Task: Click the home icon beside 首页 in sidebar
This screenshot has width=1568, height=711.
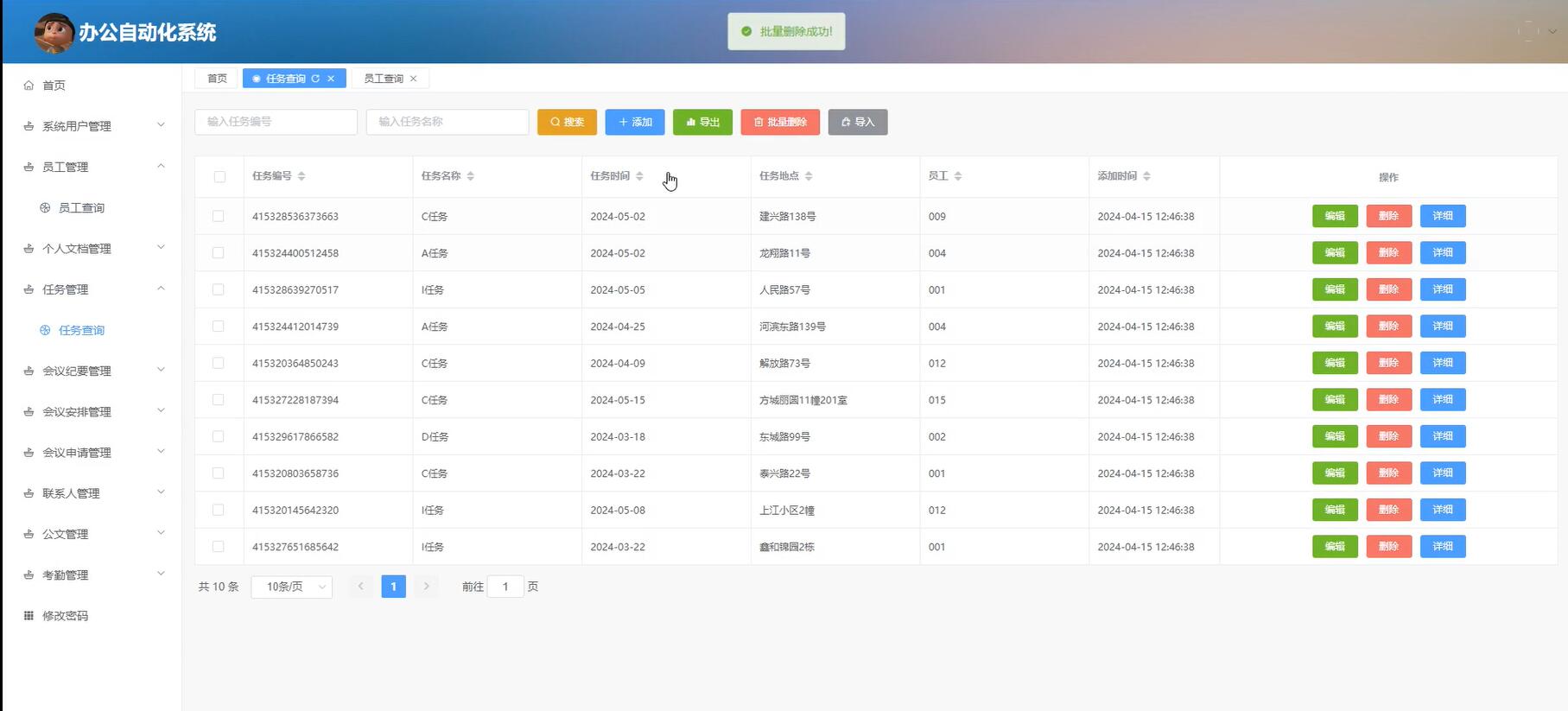Action: point(29,86)
